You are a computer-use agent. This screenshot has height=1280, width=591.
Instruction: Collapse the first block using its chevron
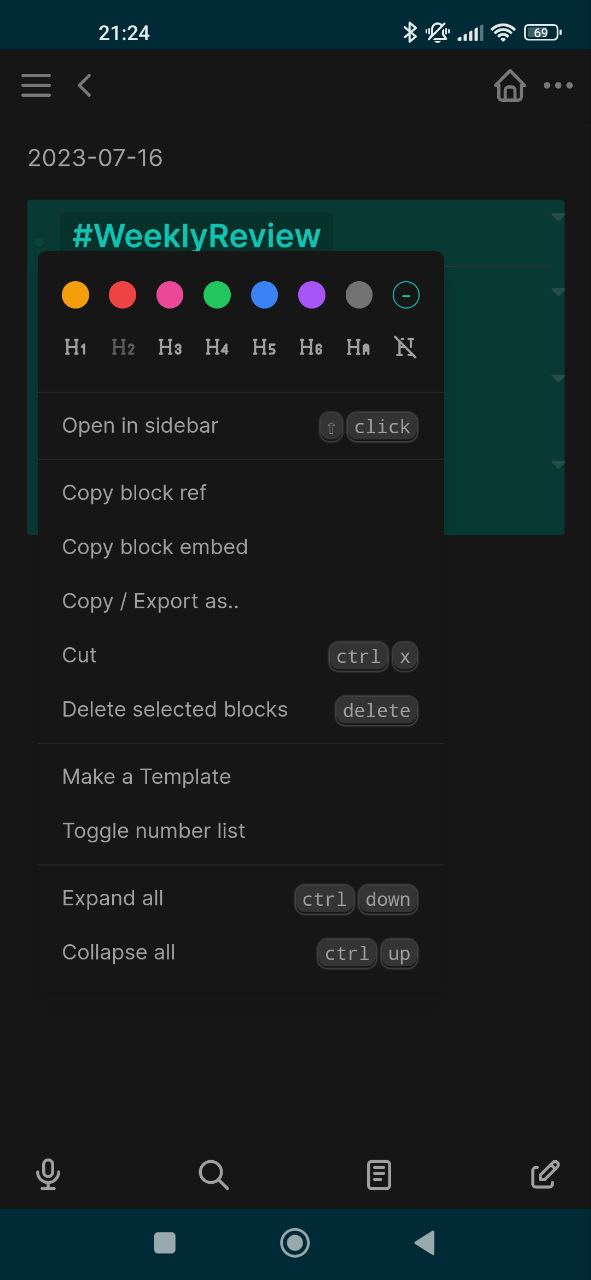556,215
